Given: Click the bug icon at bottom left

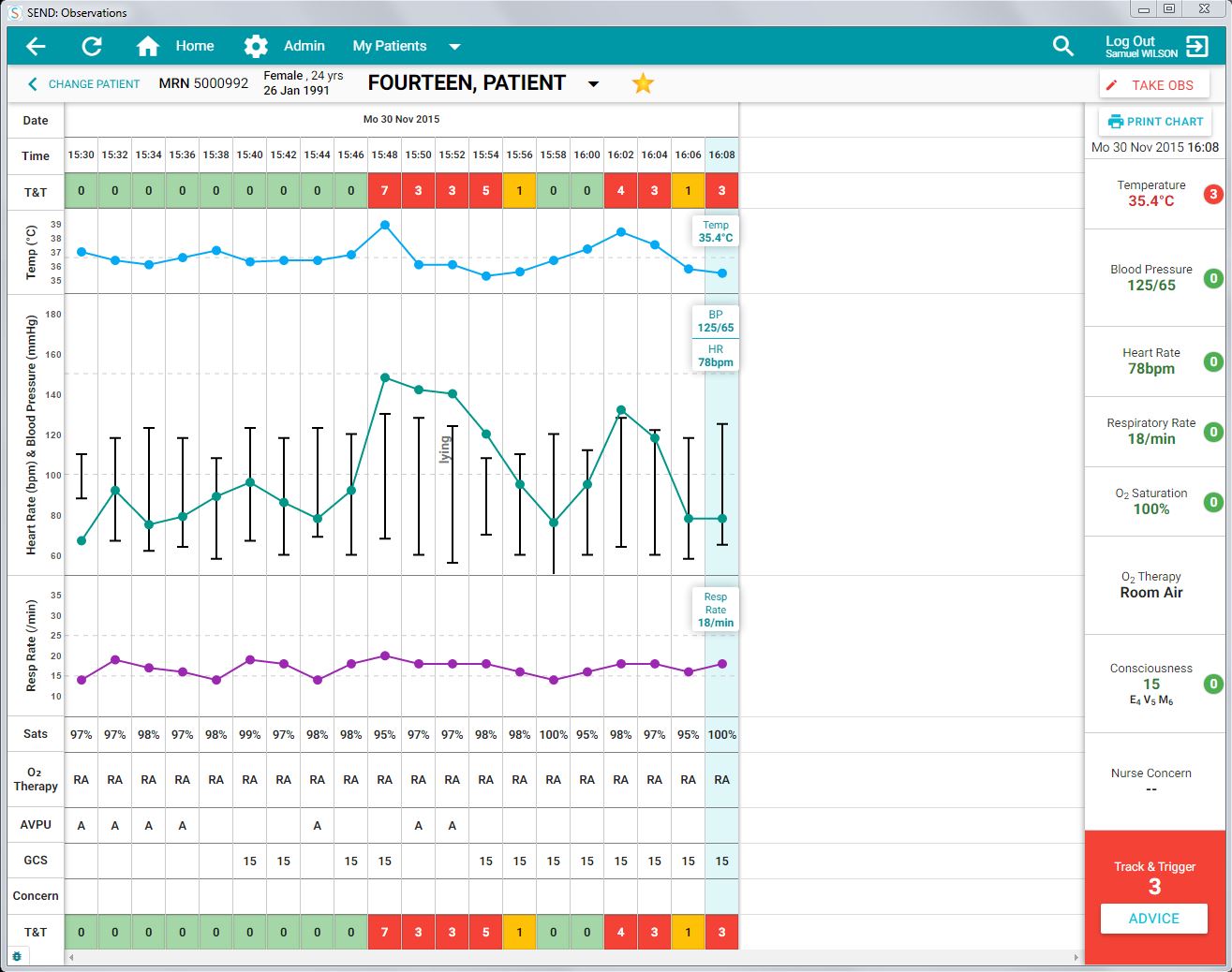Looking at the screenshot, I should pos(17,957).
